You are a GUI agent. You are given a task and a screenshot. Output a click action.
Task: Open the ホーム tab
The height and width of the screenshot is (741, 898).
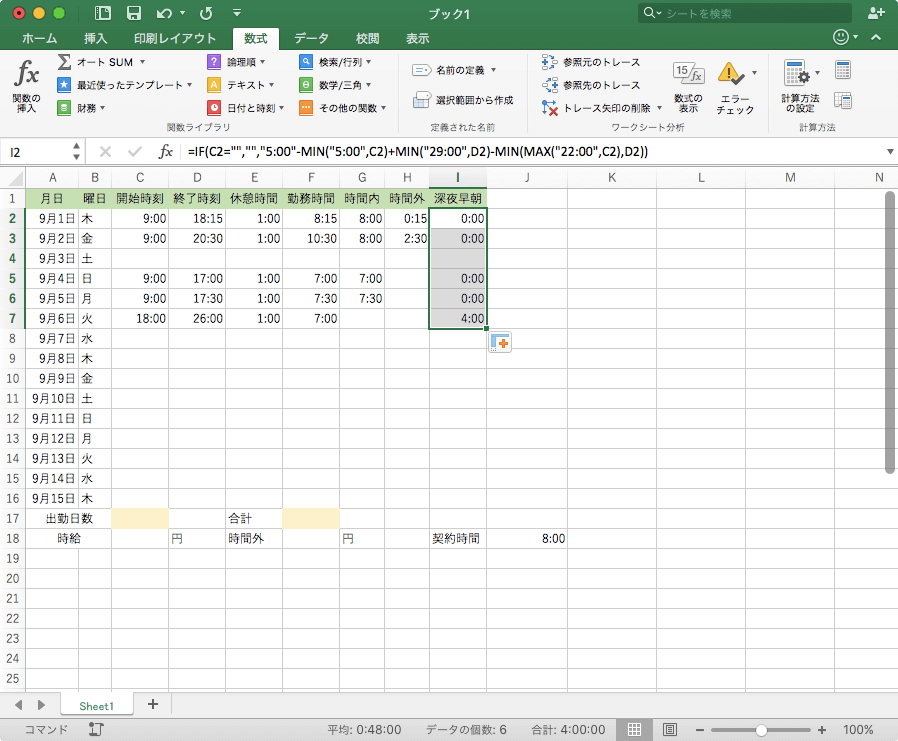tap(40, 38)
